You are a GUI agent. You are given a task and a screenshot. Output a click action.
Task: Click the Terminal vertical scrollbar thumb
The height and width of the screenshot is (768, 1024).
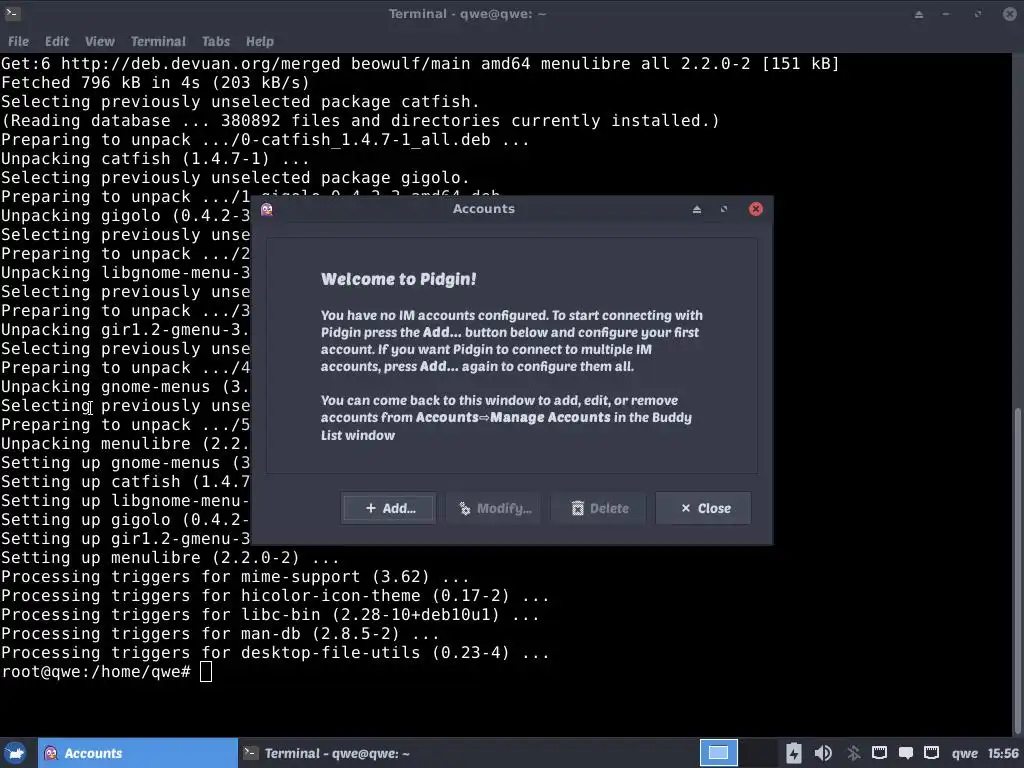coord(1018,569)
